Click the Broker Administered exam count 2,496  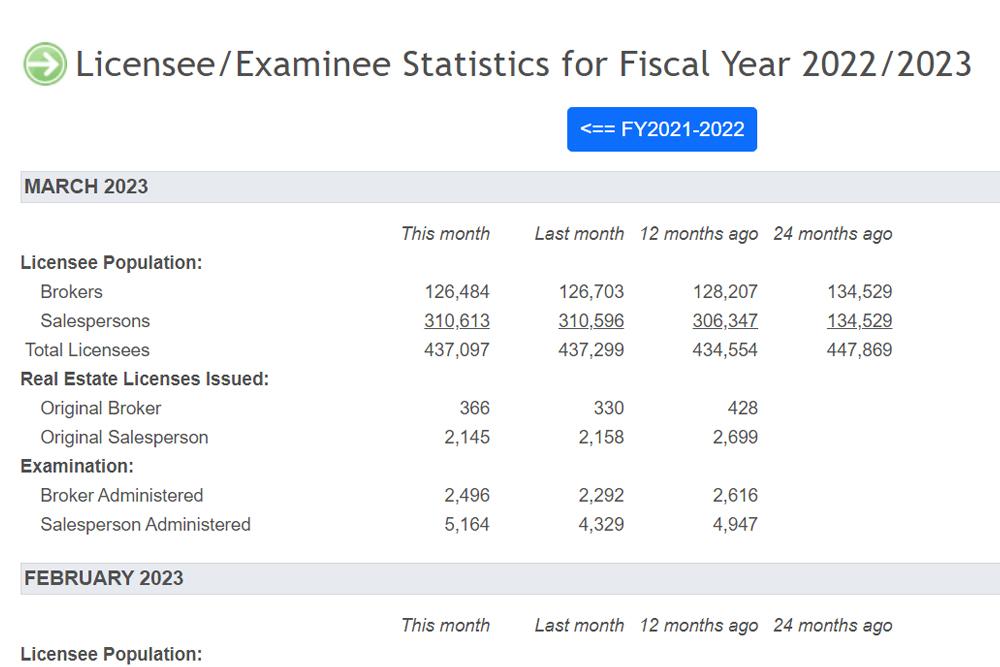pos(467,495)
